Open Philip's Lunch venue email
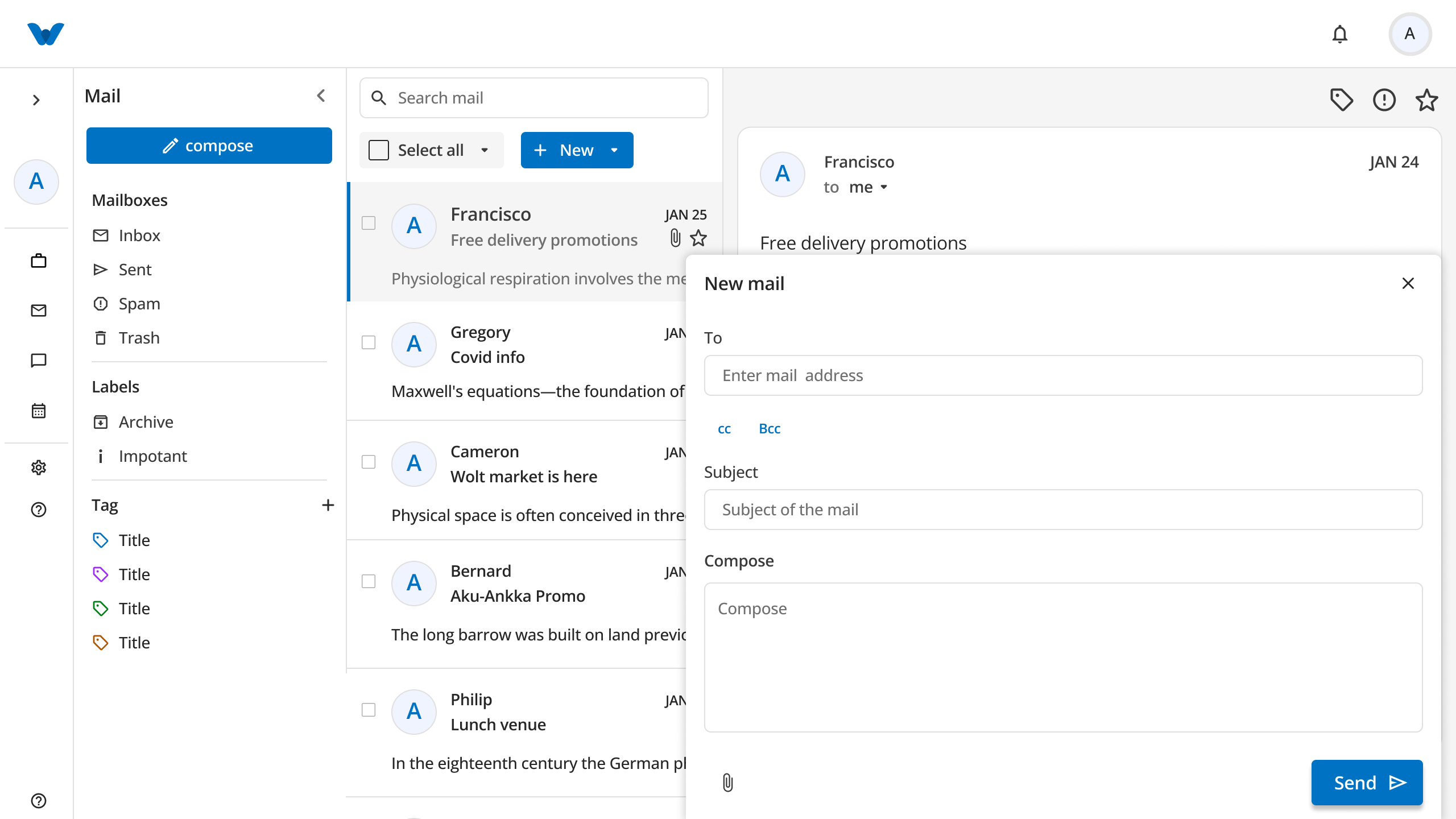Screen dimensions: 1456x819 click(516, 734)
